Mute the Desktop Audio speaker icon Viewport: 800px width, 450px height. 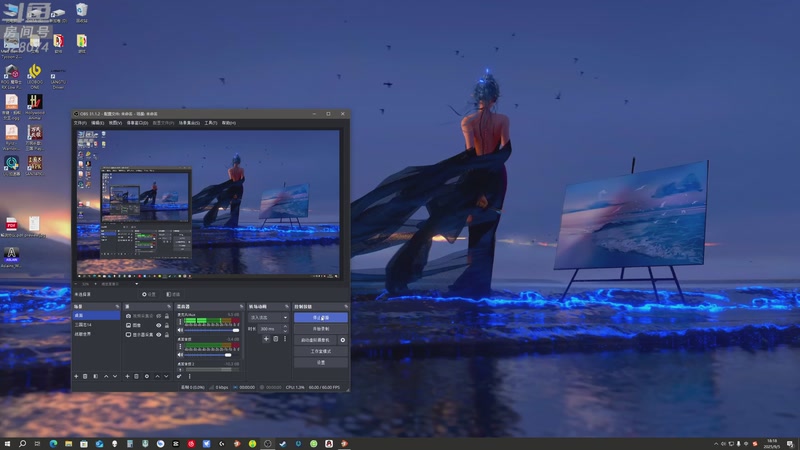tap(180, 355)
